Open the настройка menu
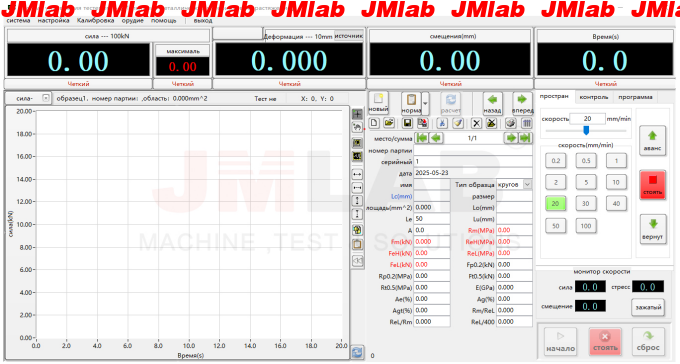The image size is (680, 364). click(53, 20)
